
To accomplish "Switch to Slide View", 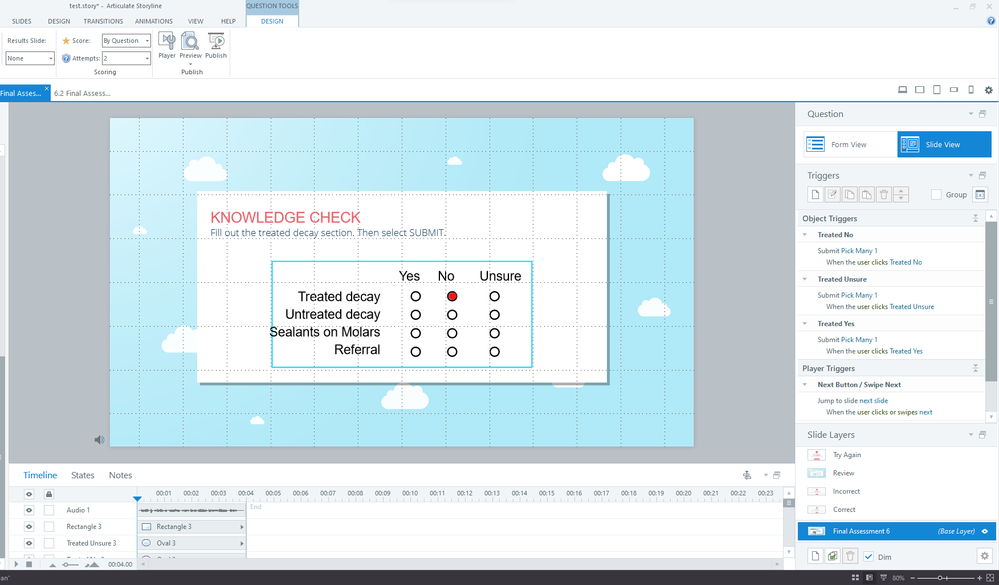I will 944,145.
